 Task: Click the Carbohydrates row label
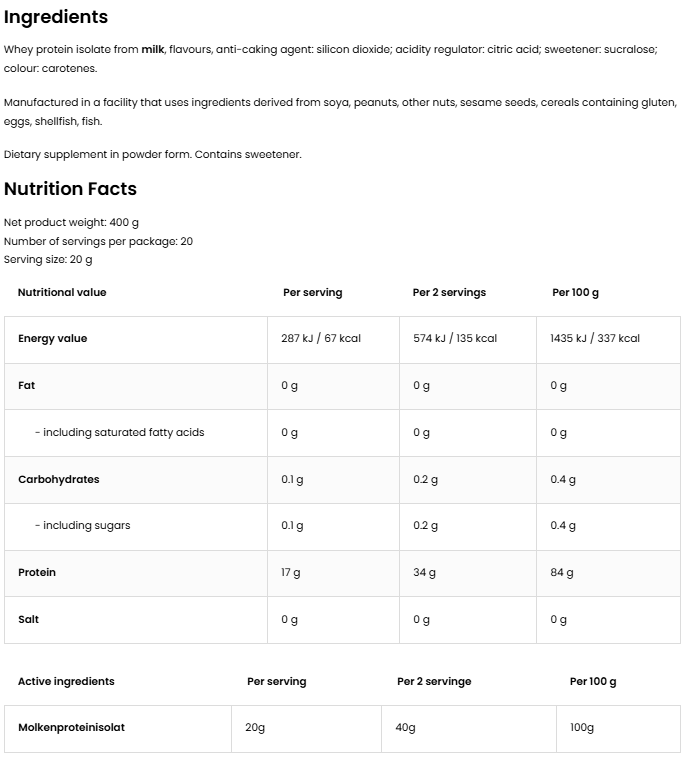59,480
